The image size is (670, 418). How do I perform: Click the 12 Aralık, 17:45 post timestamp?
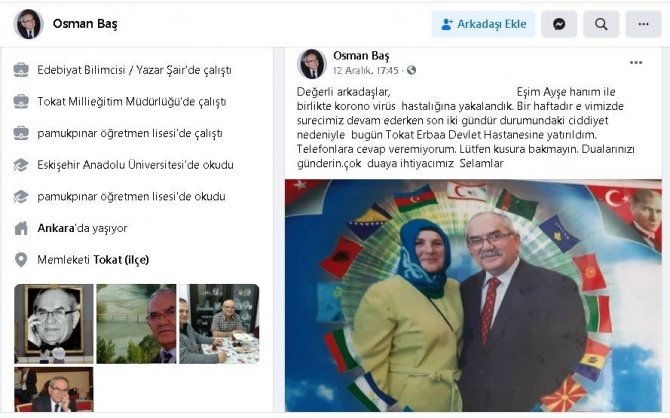click(366, 71)
